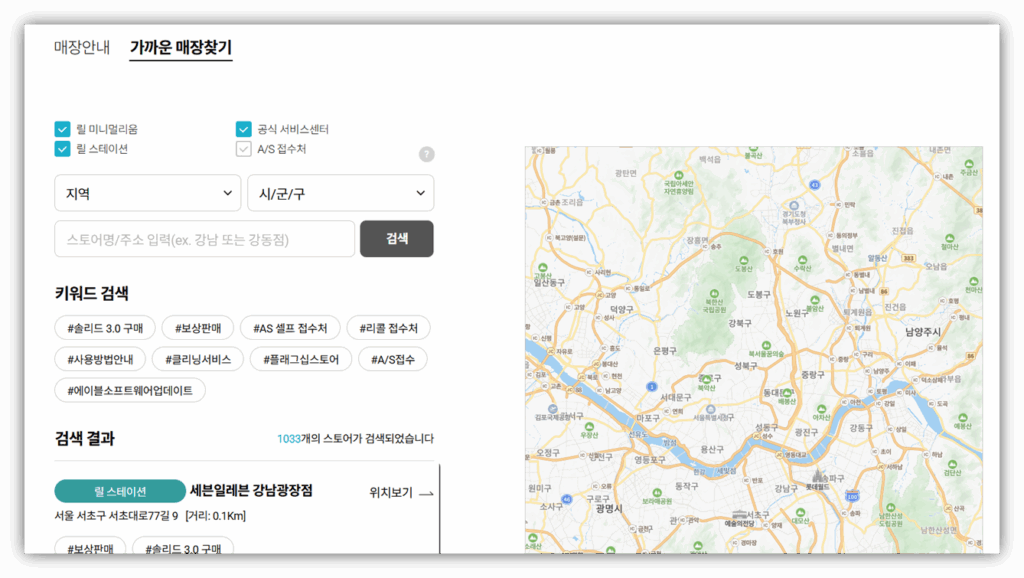Image resolution: width=1024 pixels, height=578 pixels.
Task: Click the store name 세븐일레븐 강남광장점
Action: [251, 490]
